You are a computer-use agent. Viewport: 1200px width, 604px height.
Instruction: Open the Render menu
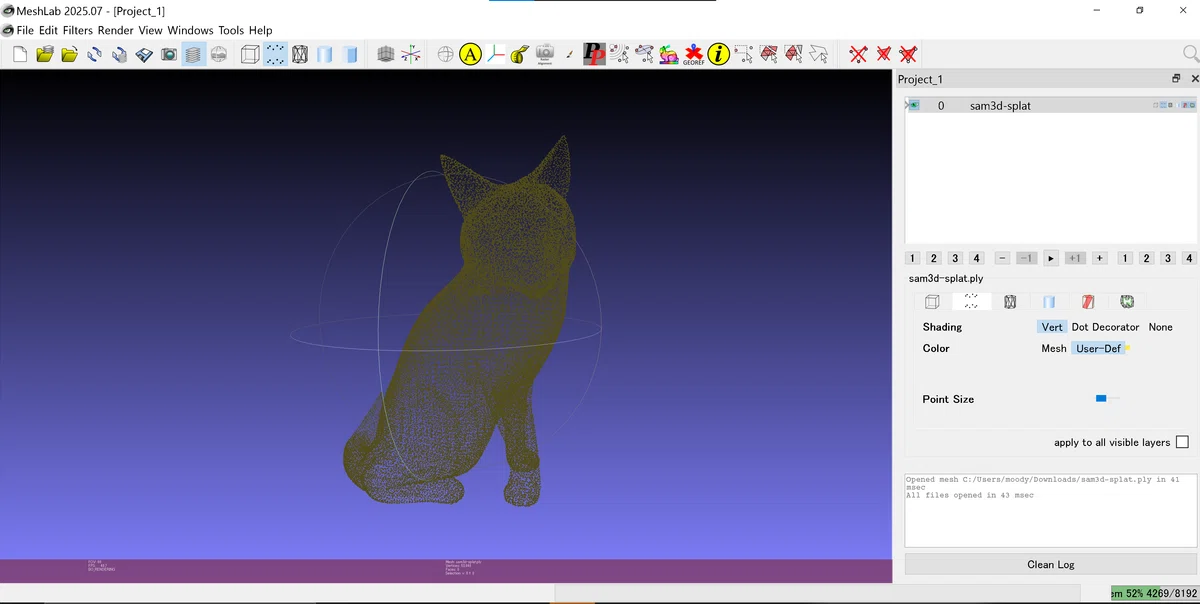tap(116, 30)
